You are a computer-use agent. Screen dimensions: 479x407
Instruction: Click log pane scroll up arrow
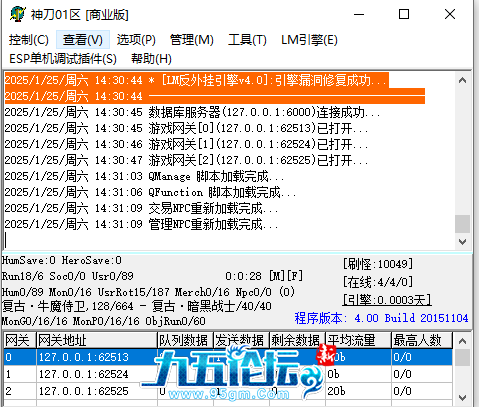pos(462,80)
